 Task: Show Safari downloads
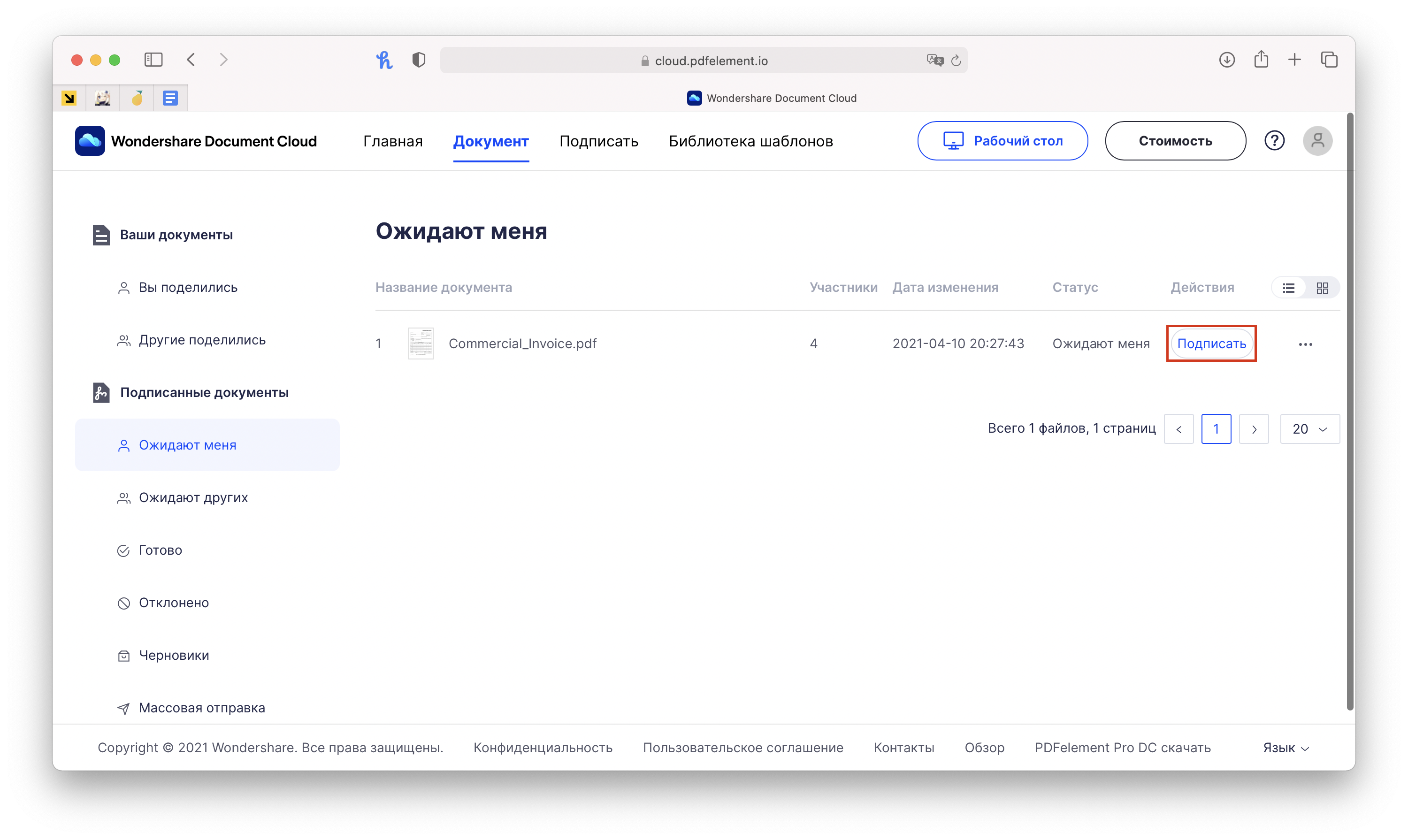tap(1227, 60)
